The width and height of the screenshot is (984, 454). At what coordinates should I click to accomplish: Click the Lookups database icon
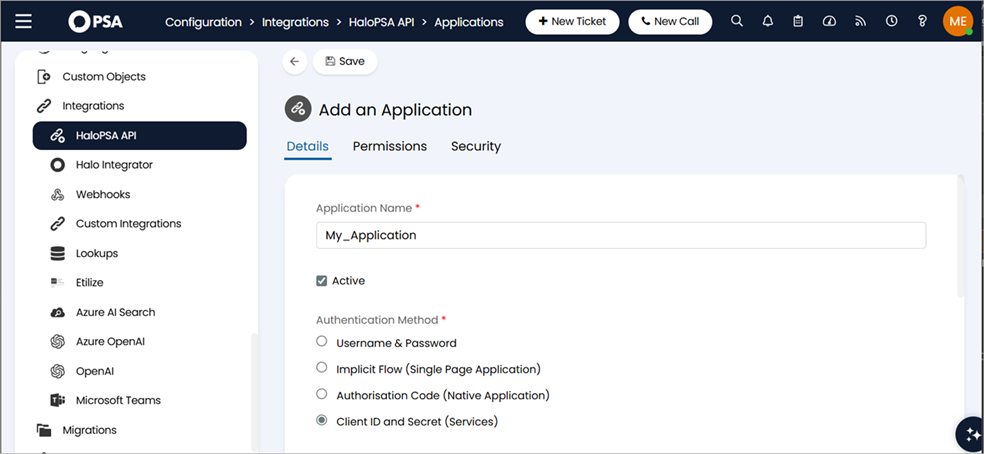pyautogui.click(x=57, y=254)
